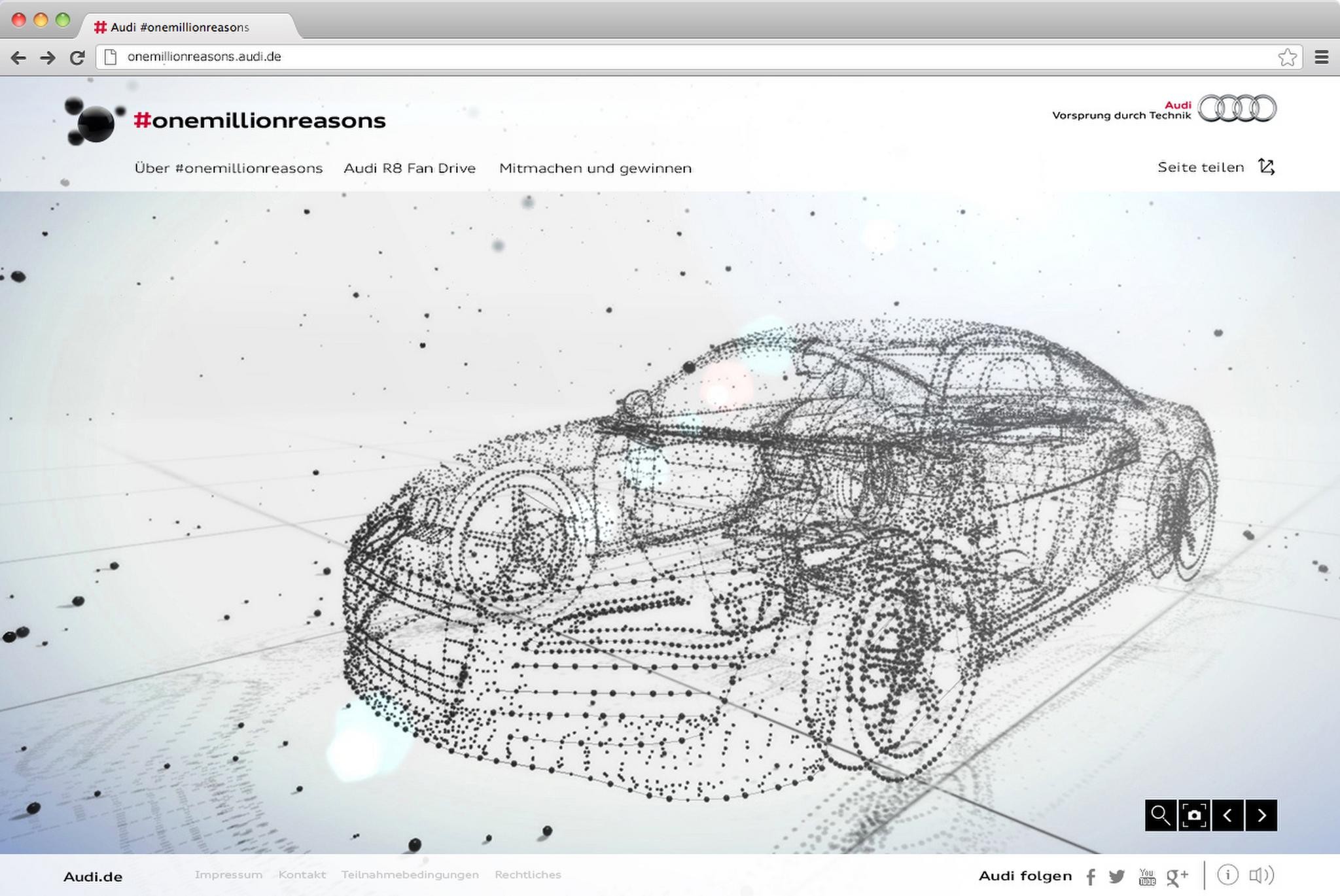Click Vorsprung durch Technik tagline
Viewport: 1340px width, 896px height.
point(1121,116)
